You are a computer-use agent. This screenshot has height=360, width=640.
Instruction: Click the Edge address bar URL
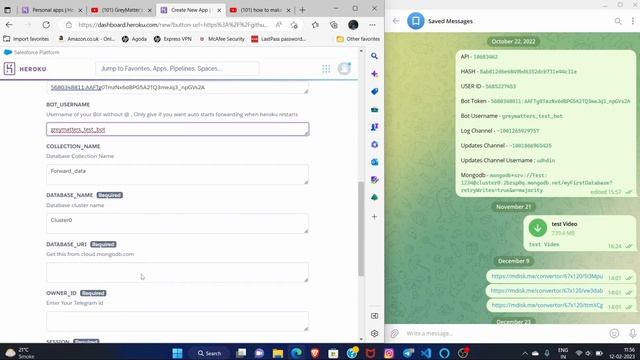pos(173,25)
